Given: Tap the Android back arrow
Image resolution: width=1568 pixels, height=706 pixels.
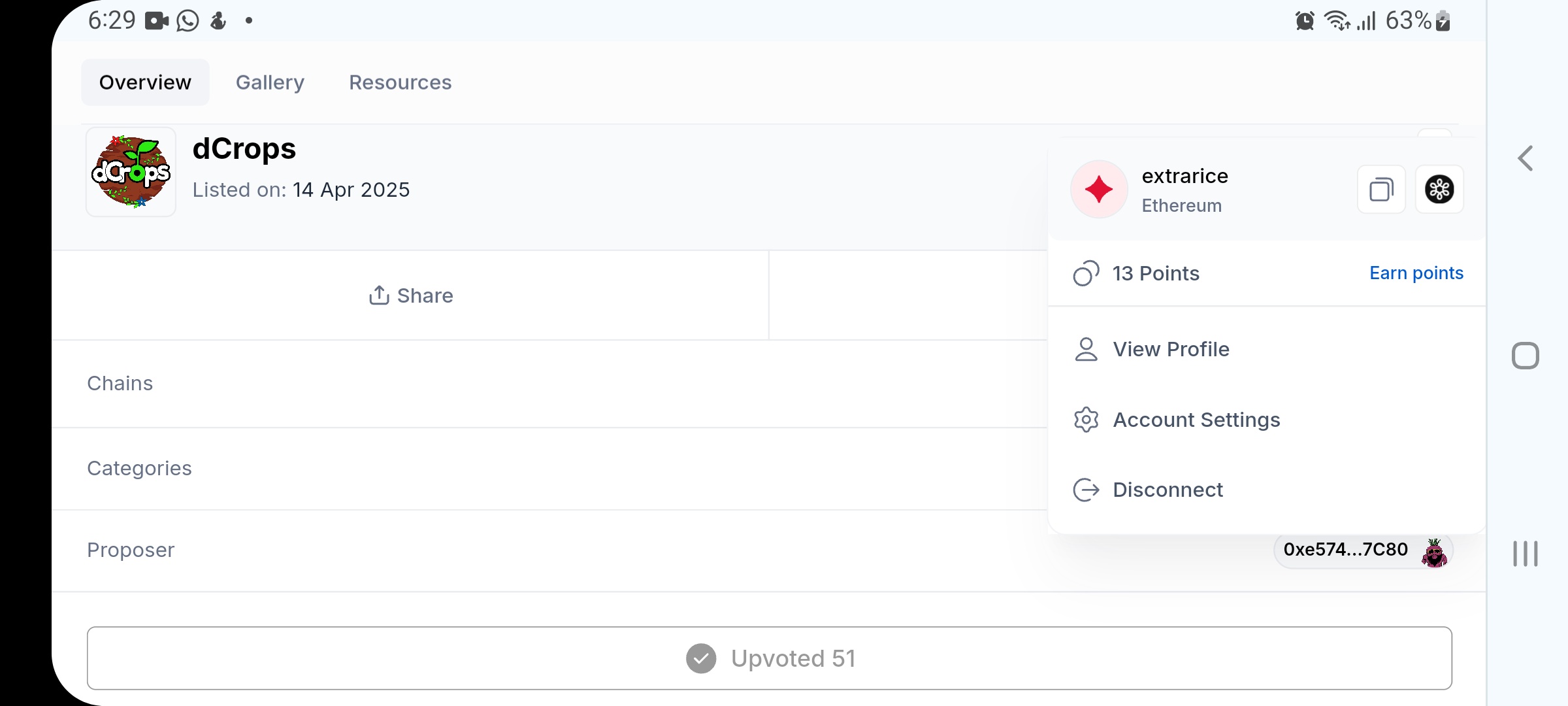Looking at the screenshot, I should (x=1526, y=158).
